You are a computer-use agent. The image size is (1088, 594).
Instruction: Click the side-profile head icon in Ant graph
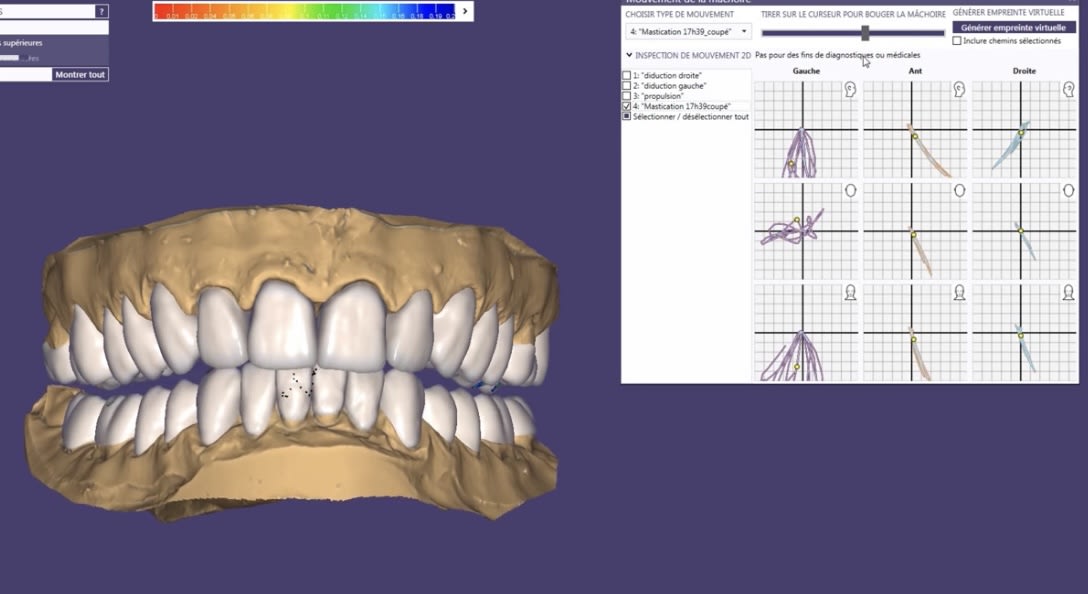click(x=959, y=89)
